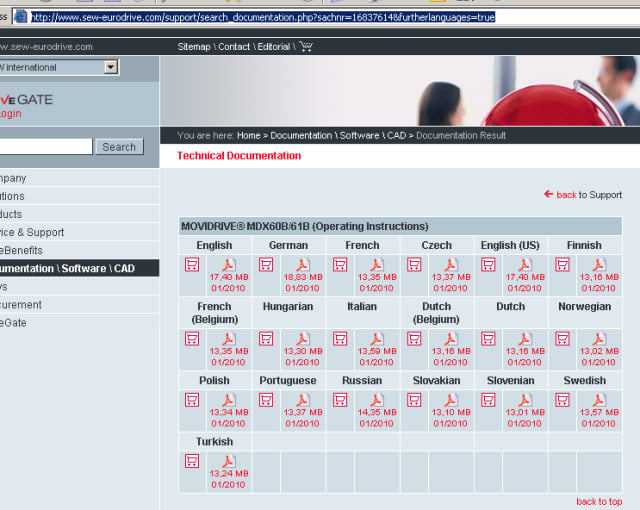Add Swedish document to cart

pyautogui.click(x=562, y=400)
